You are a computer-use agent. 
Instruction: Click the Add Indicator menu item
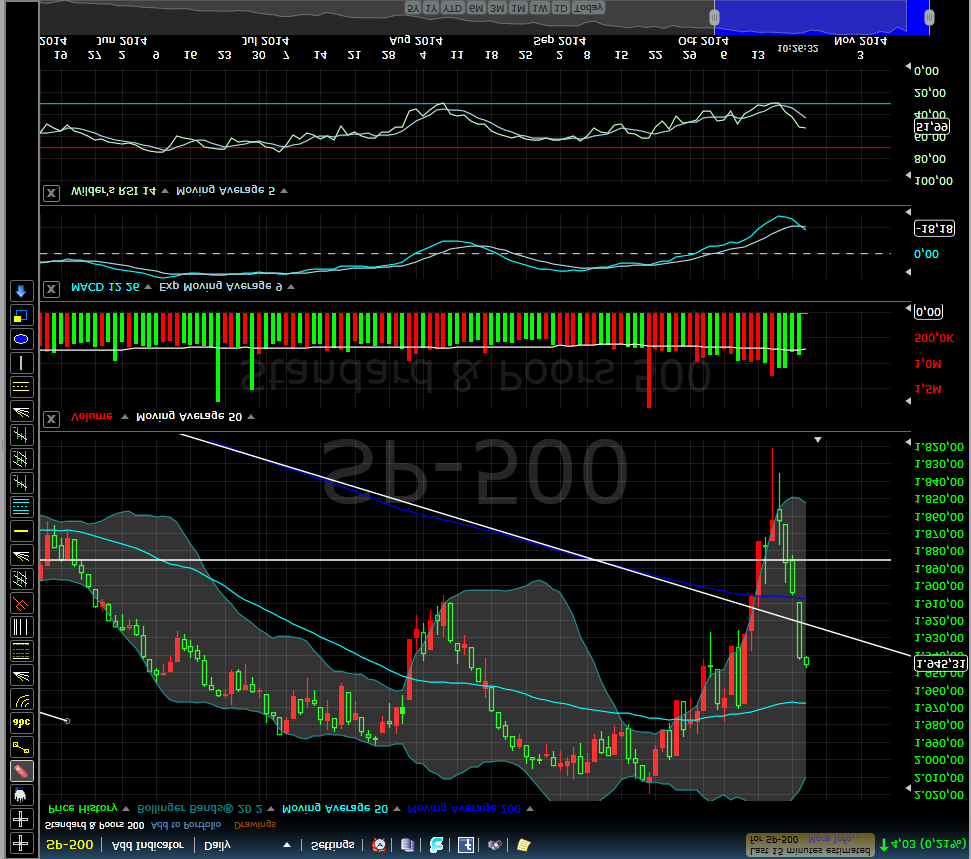point(148,845)
